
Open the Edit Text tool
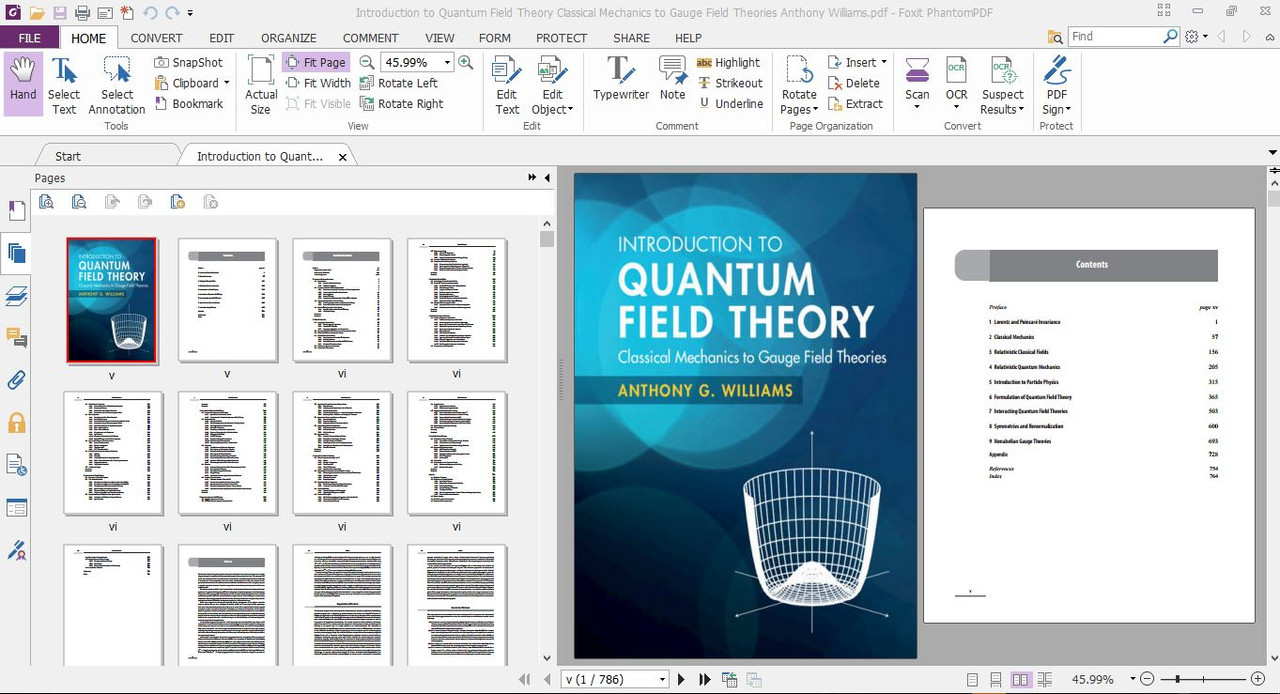click(507, 84)
